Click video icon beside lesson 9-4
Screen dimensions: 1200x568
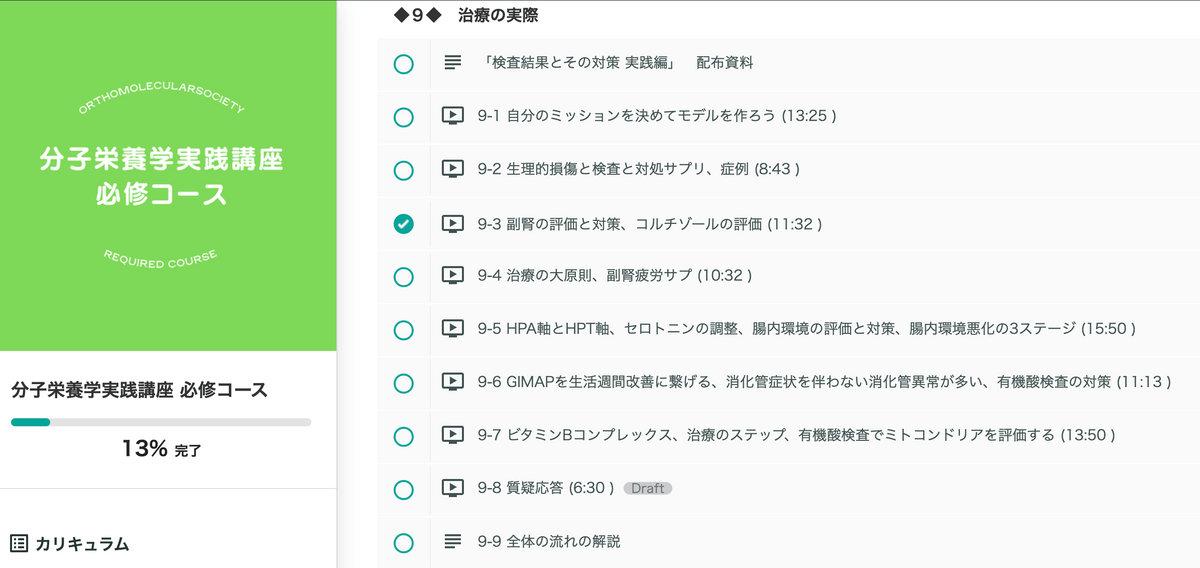tap(453, 275)
